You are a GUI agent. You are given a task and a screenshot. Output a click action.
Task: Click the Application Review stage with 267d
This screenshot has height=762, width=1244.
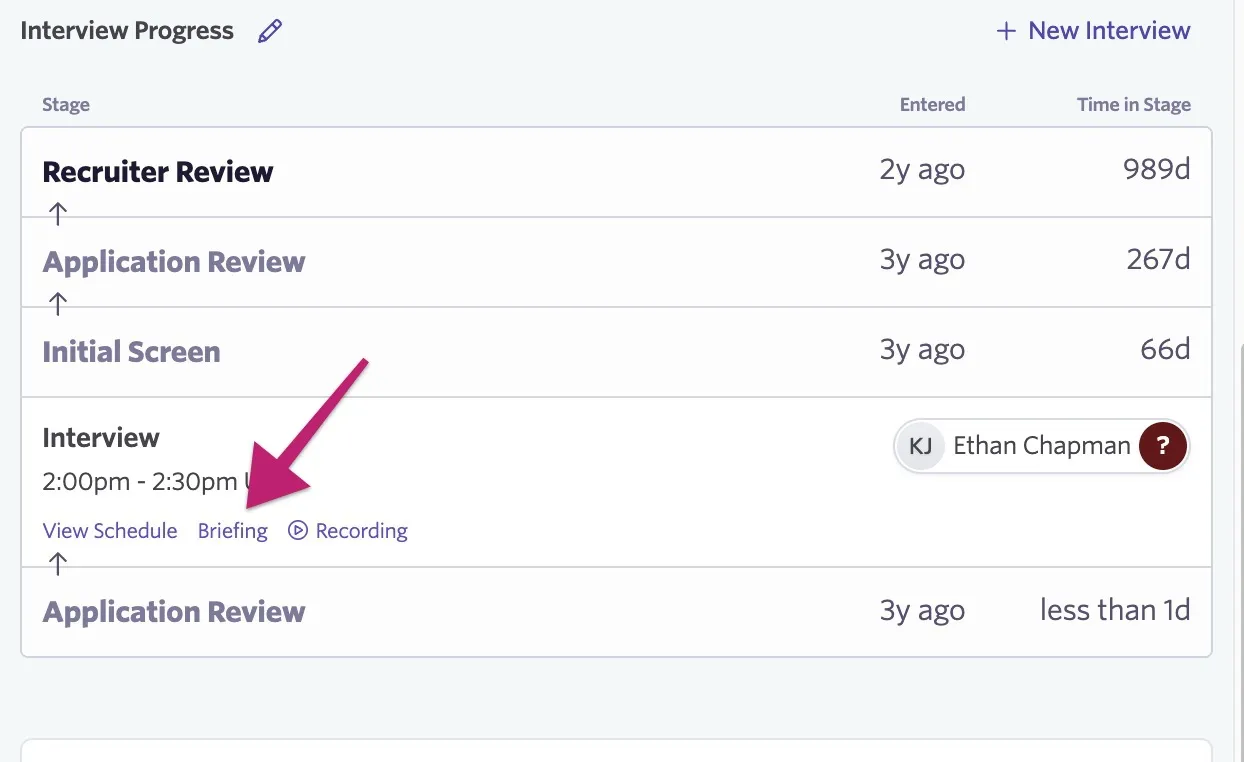[x=616, y=262]
